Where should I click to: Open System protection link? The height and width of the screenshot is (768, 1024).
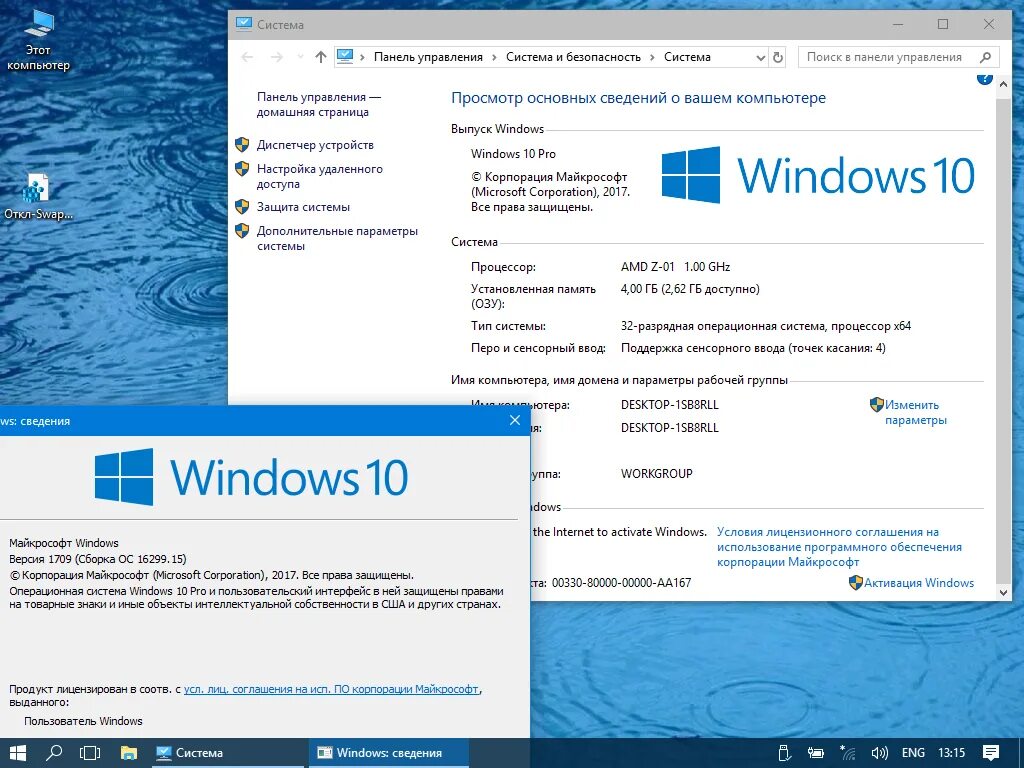click(303, 207)
